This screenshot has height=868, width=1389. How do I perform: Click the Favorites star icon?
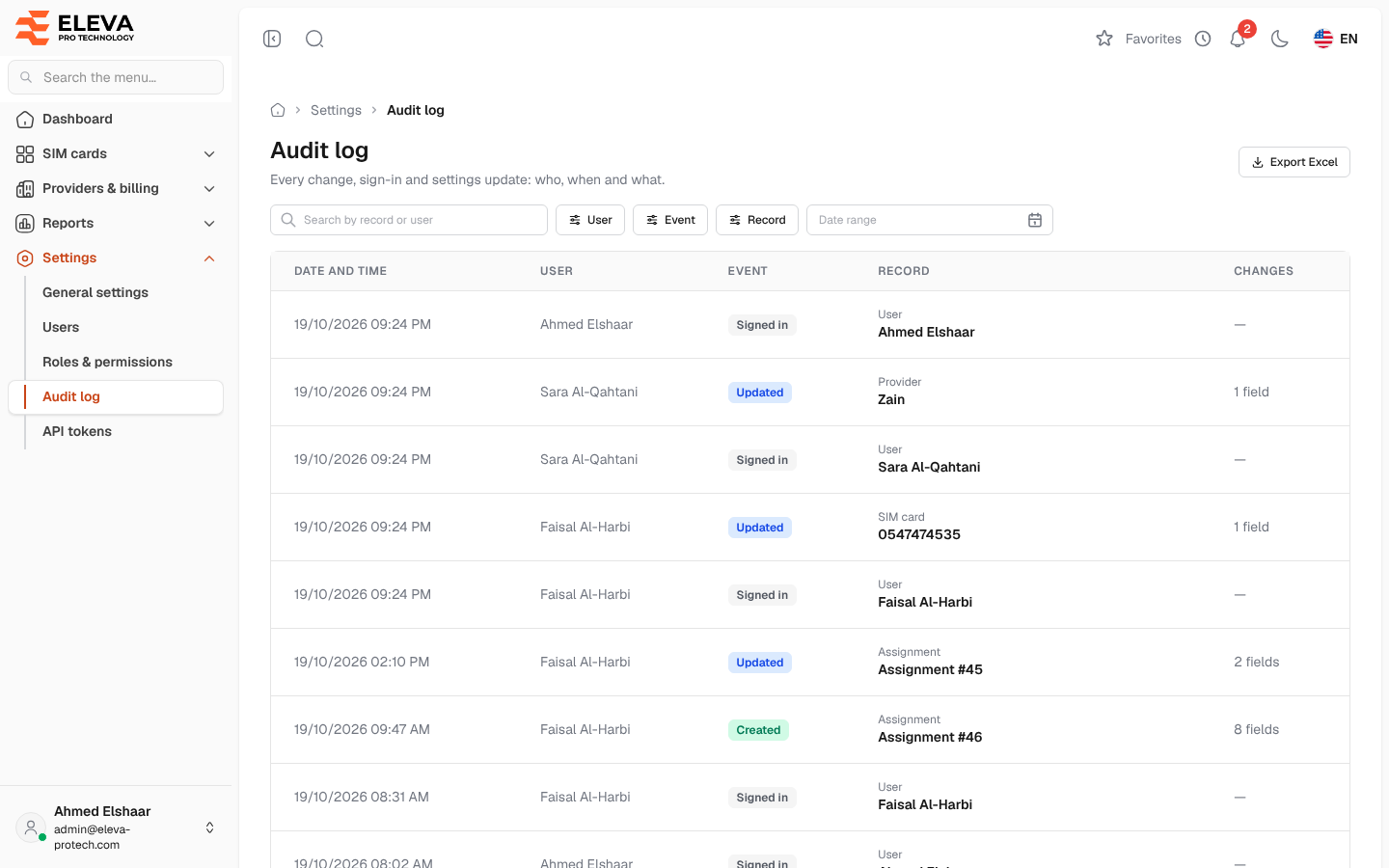(1104, 39)
